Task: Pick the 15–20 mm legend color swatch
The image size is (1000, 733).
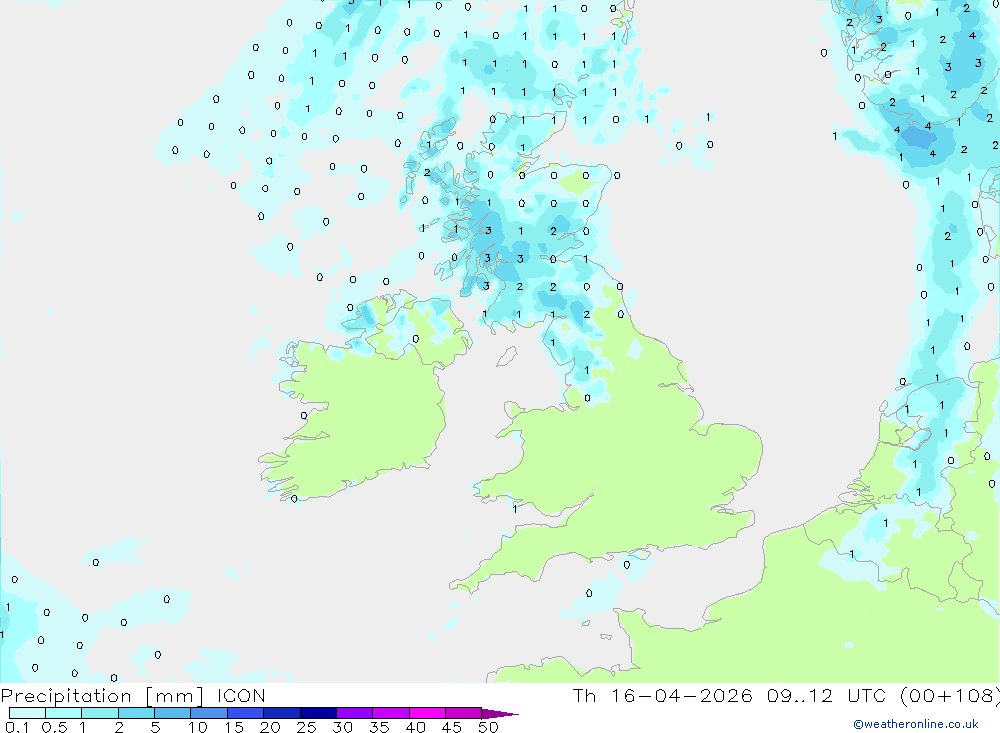Action: 246,713
